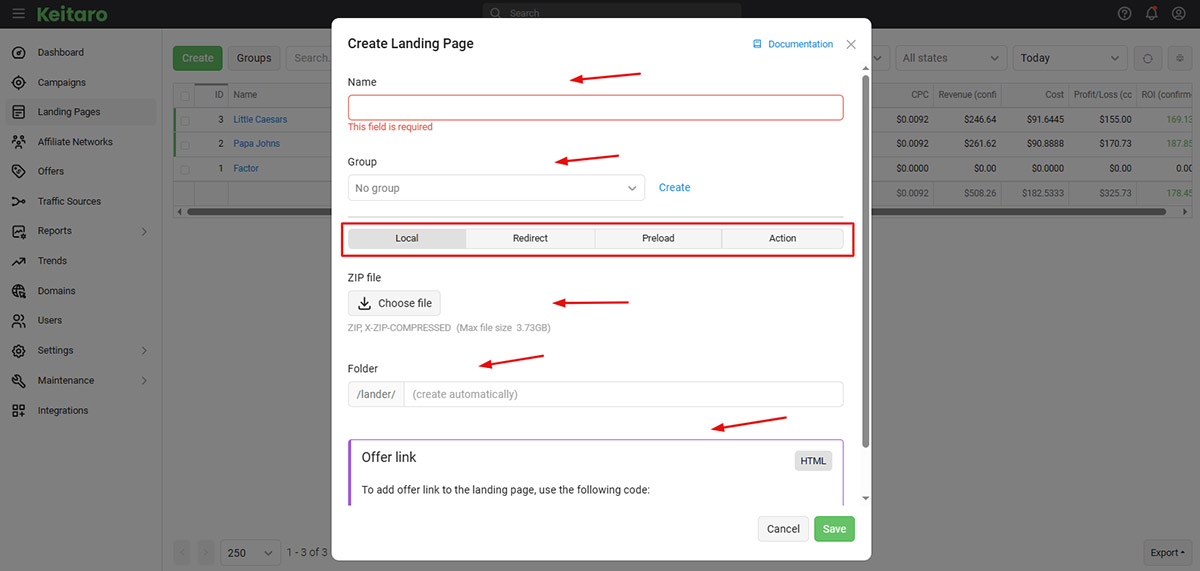Open the Dashboard sidebar icon

(19, 53)
